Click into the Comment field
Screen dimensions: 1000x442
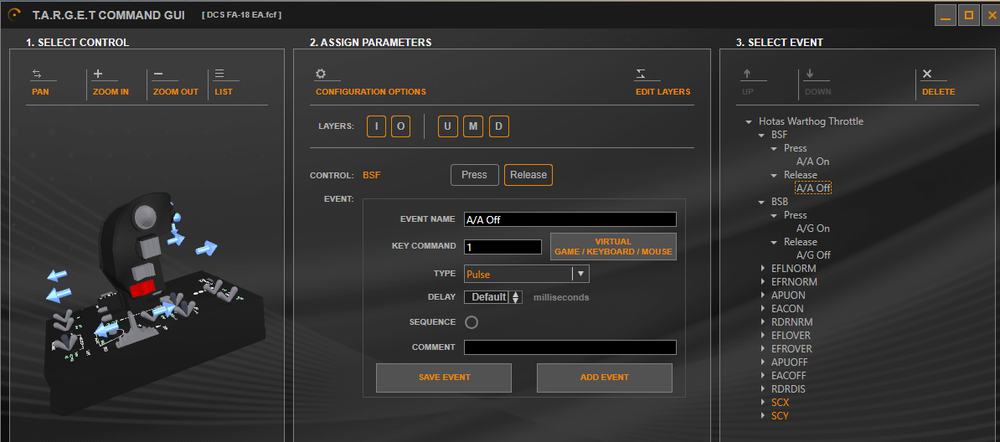point(570,348)
